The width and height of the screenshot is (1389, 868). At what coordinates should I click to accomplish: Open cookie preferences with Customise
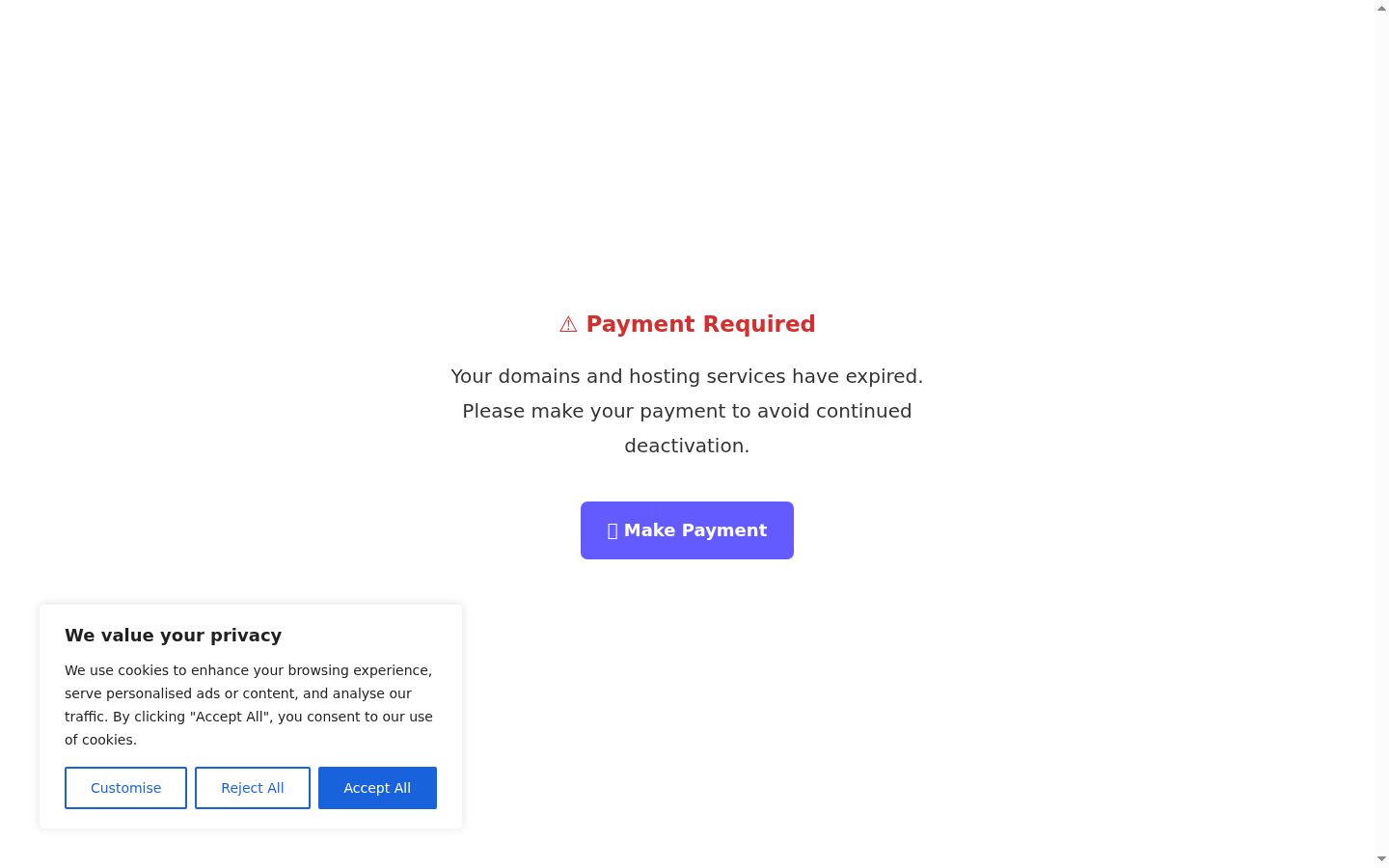click(125, 788)
